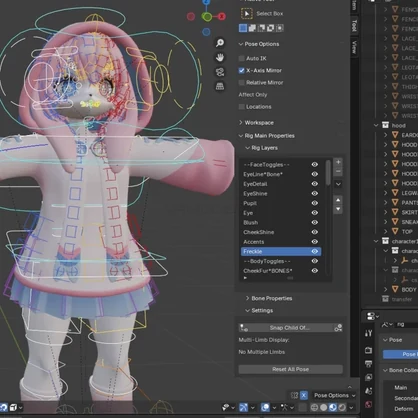Expand the Workspace panel
This screenshot has height=418, width=418.
coord(241,123)
